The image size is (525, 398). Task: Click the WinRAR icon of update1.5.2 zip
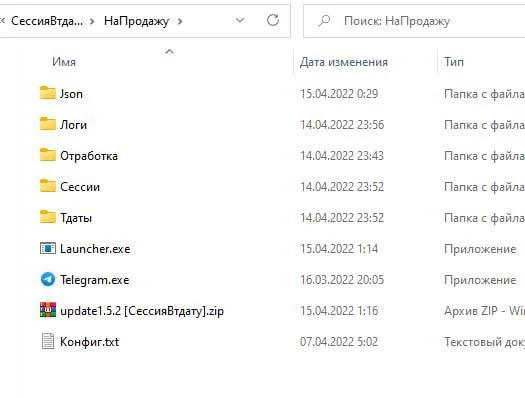pos(48,310)
